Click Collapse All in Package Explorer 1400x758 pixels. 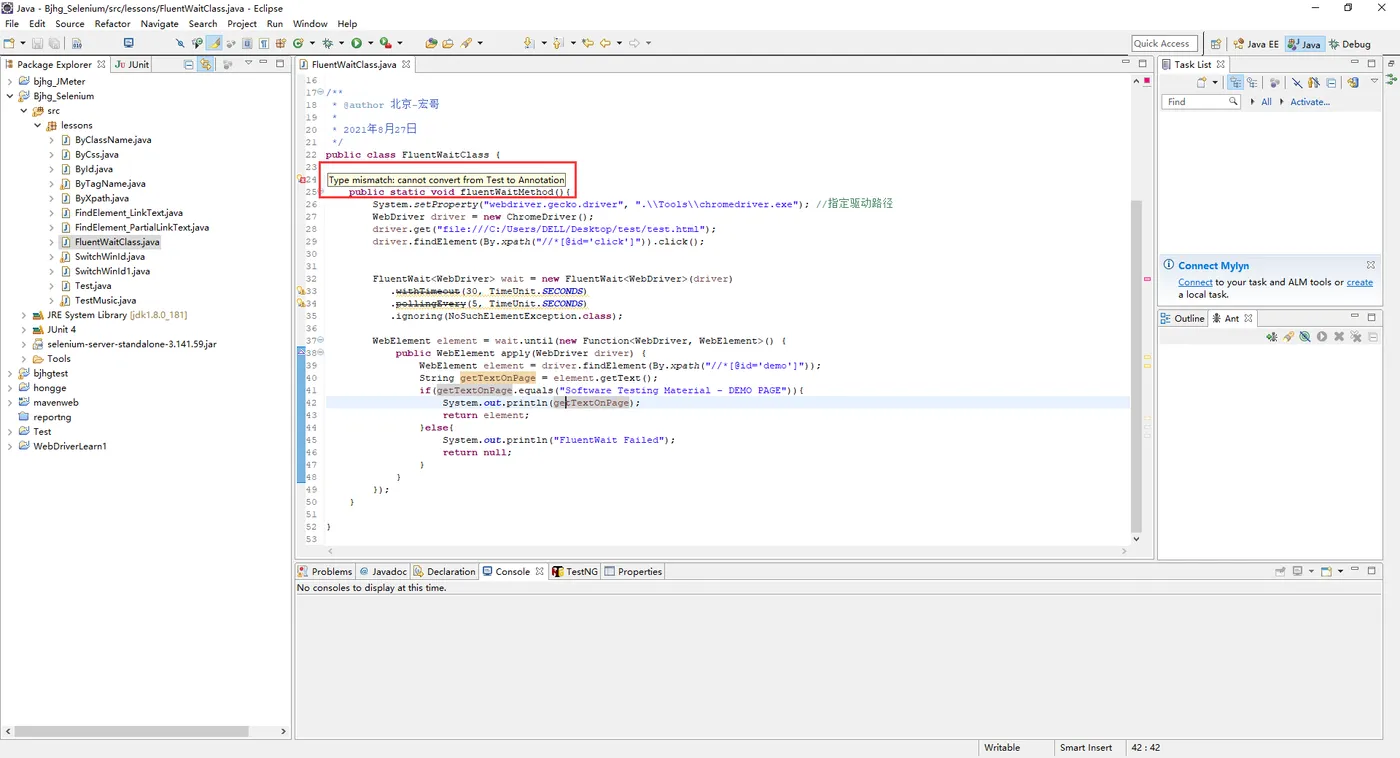[x=188, y=64]
